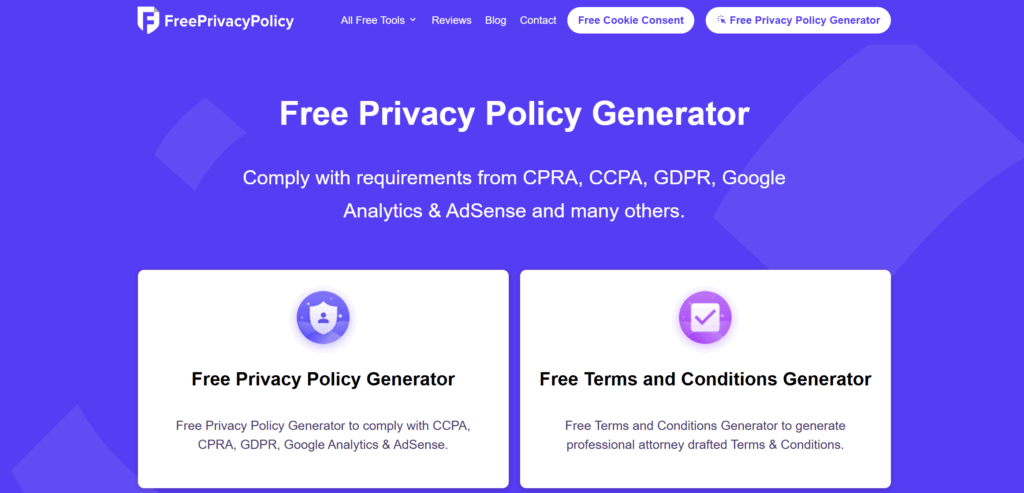The height and width of the screenshot is (493, 1024).
Task: Click the purple checkmark icon on Terms card
Action: pyautogui.click(x=705, y=319)
